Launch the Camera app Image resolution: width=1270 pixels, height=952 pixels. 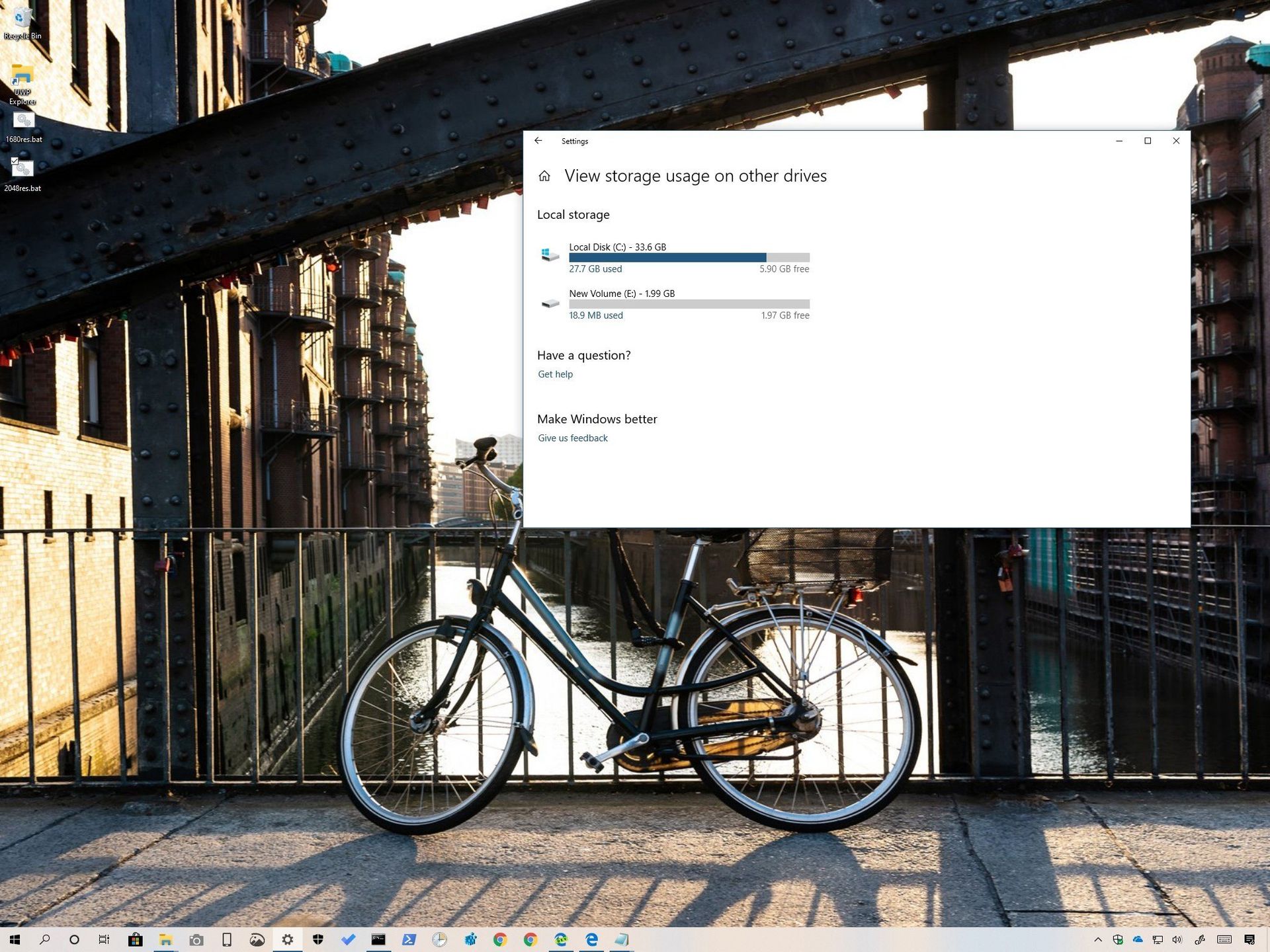[195, 939]
